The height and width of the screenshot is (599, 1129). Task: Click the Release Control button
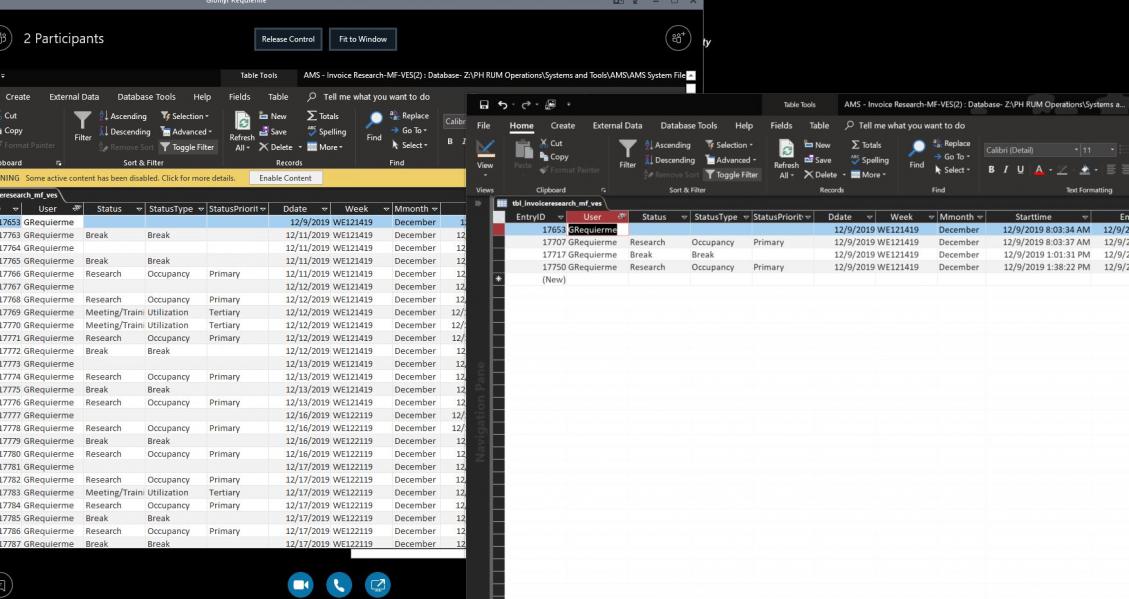tap(288, 39)
